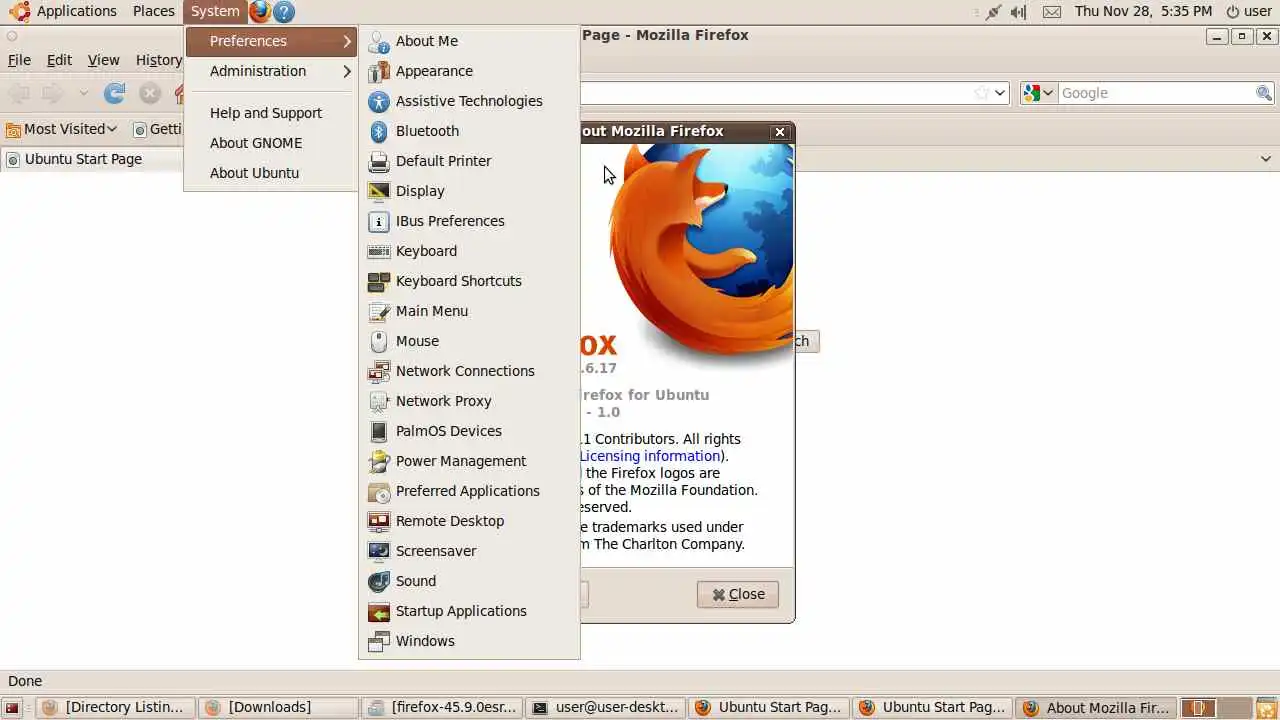The width and height of the screenshot is (1280, 720).
Task: Click the Windows preferences icon
Action: coord(378,641)
